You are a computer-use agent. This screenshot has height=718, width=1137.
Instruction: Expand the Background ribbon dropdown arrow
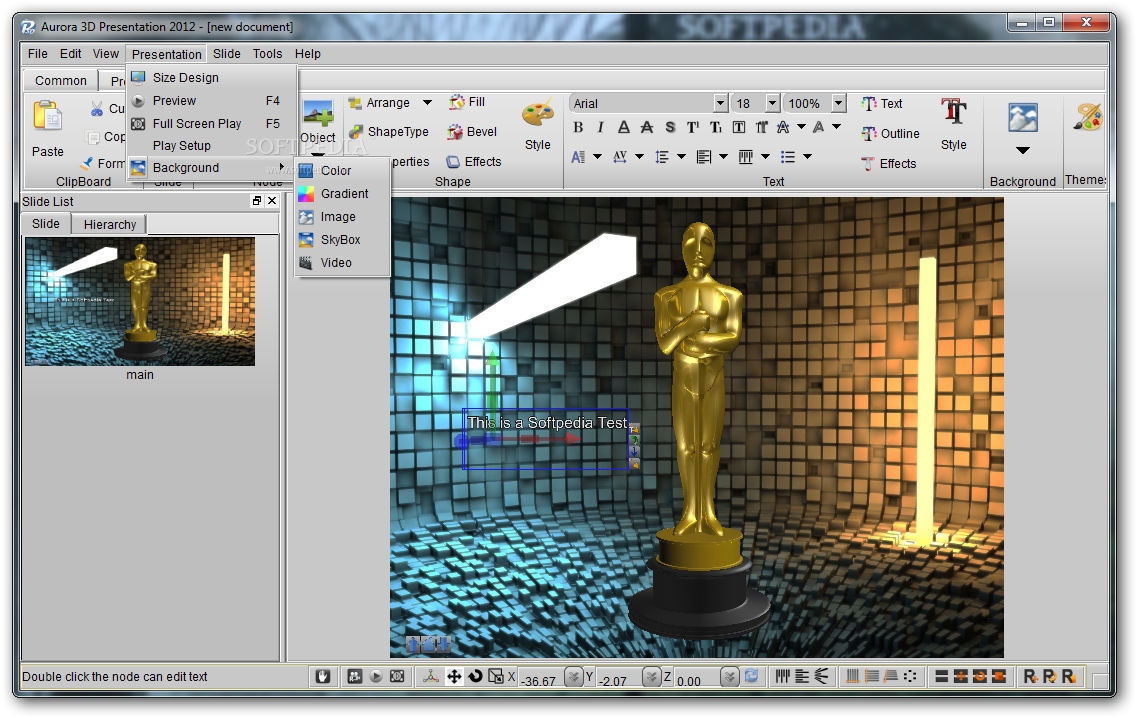tap(1022, 151)
